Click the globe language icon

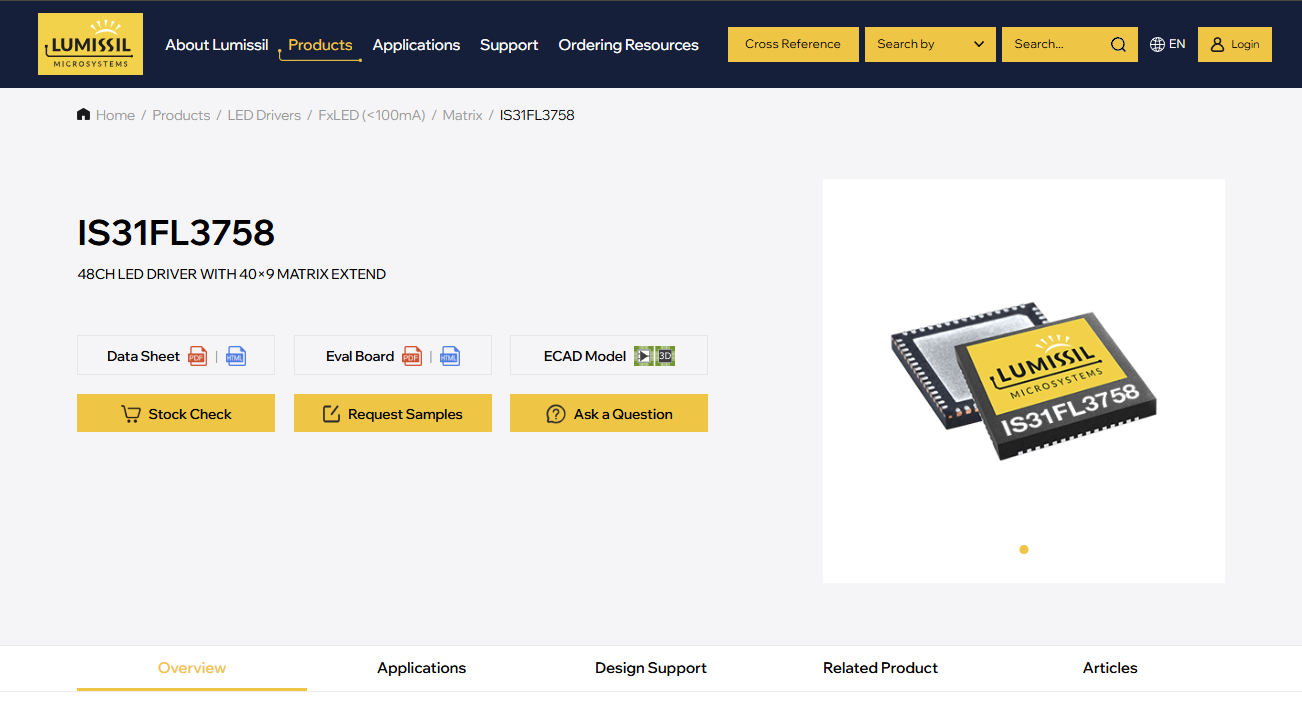[1157, 44]
